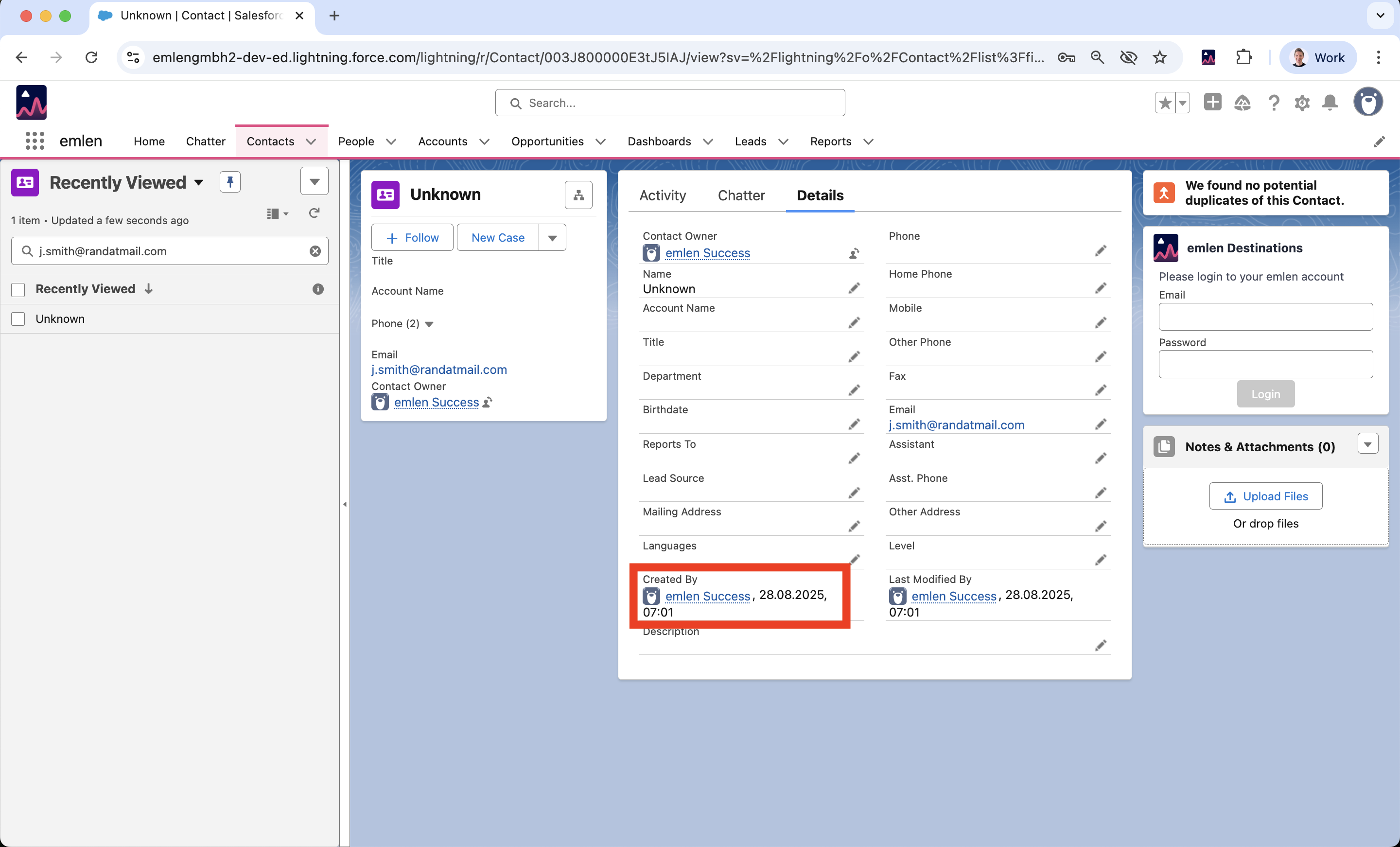Click the notifications bell icon

point(1330,103)
